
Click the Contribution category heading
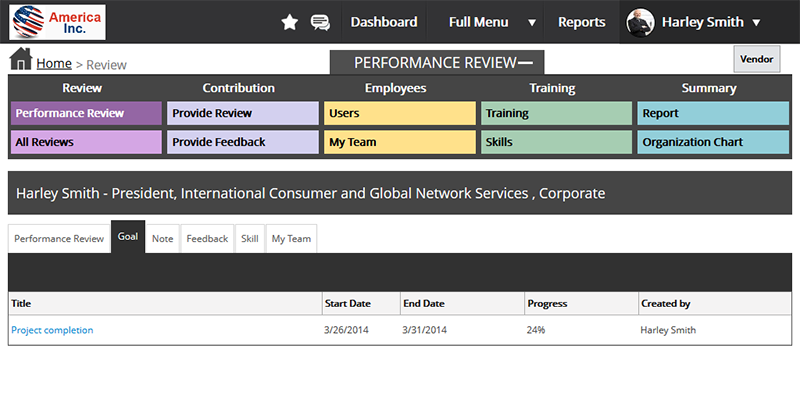point(239,88)
